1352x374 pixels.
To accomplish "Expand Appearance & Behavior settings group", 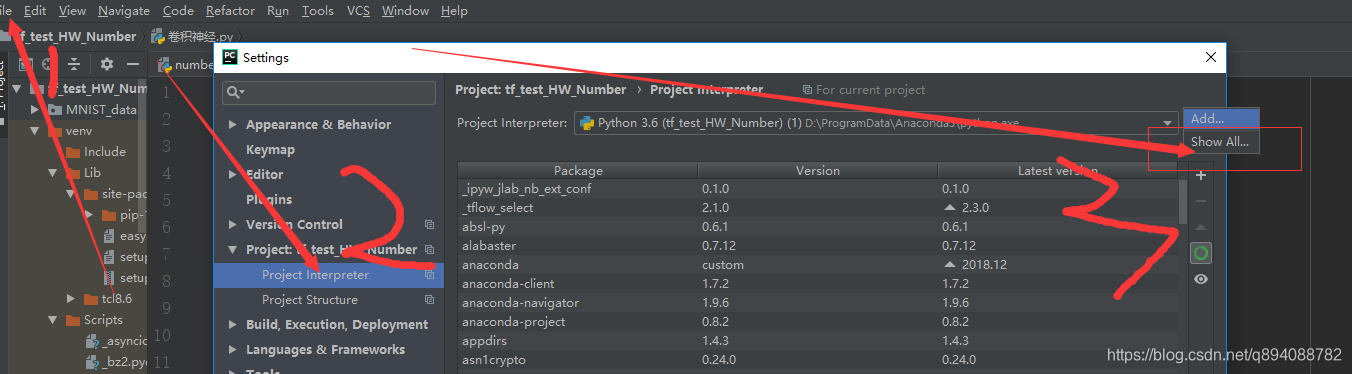I will point(233,125).
